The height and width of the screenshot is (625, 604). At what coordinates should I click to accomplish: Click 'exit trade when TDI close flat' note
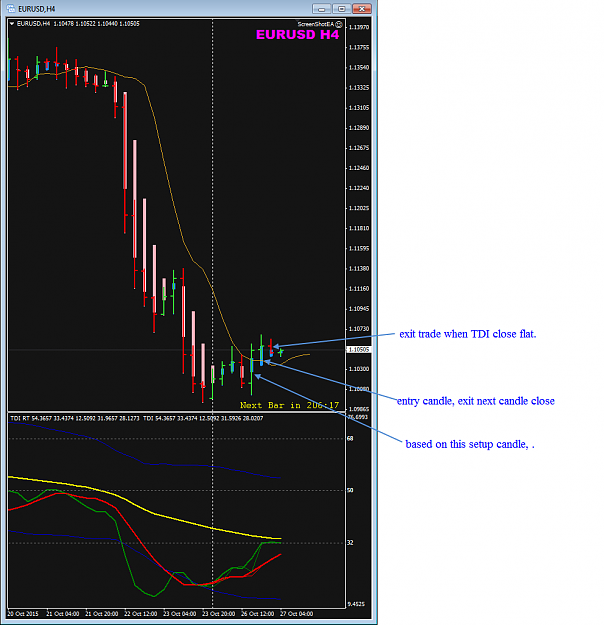coord(468,334)
